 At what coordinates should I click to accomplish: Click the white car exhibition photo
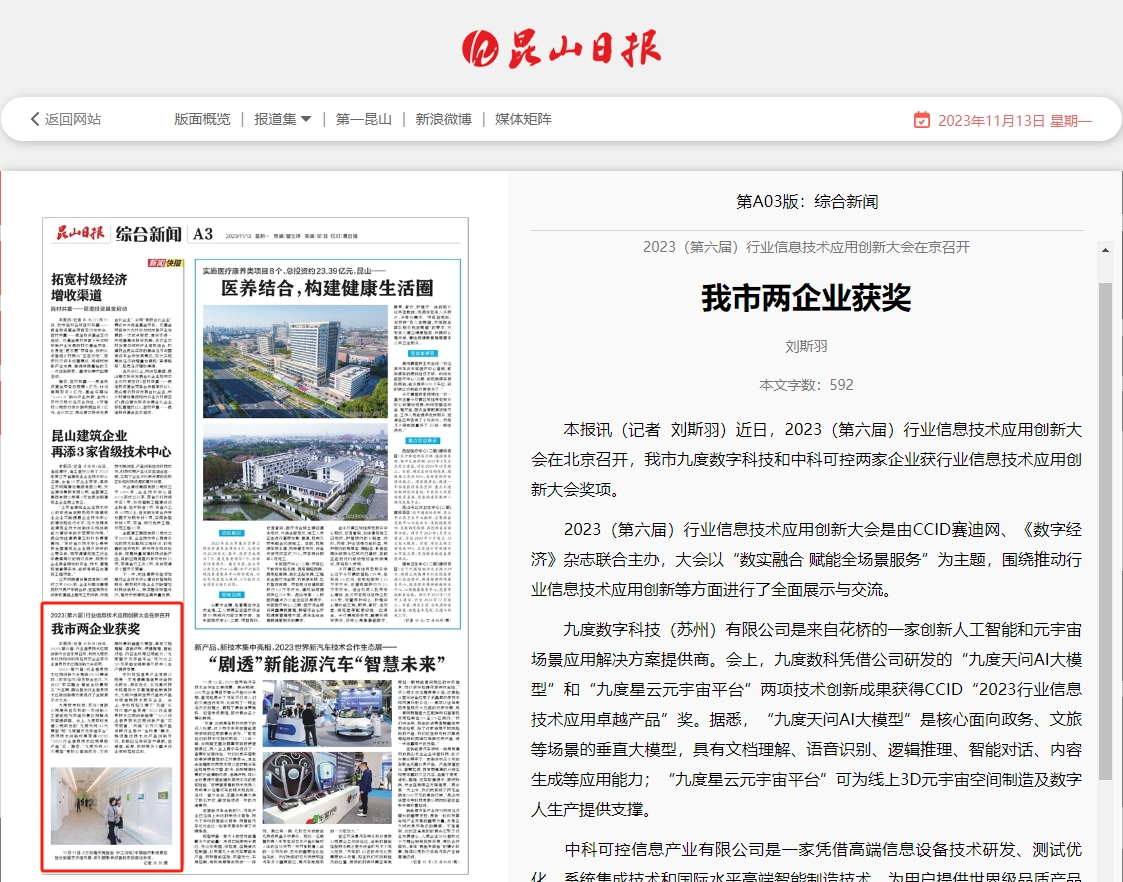pyautogui.click(x=327, y=713)
